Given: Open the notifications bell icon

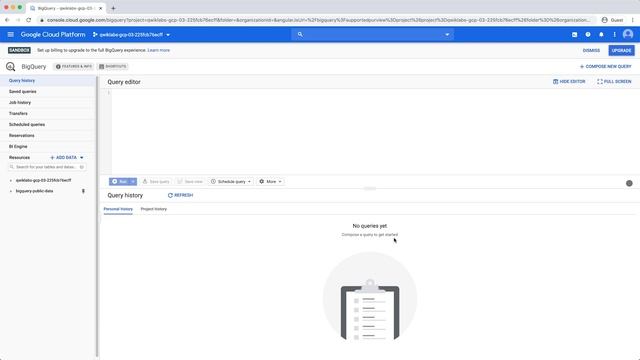Looking at the screenshot, I should (601, 35).
